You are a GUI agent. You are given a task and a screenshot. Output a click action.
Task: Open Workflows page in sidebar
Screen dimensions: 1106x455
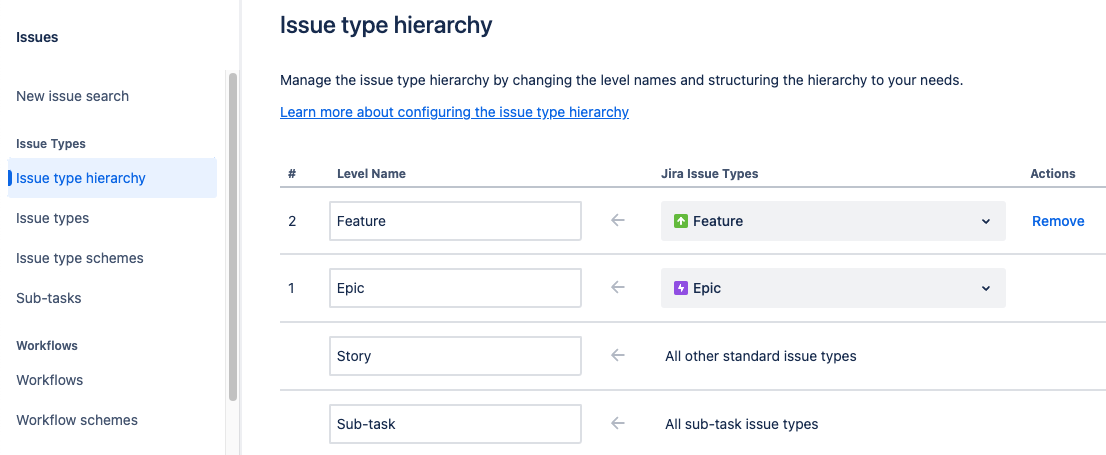(x=49, y=380)
